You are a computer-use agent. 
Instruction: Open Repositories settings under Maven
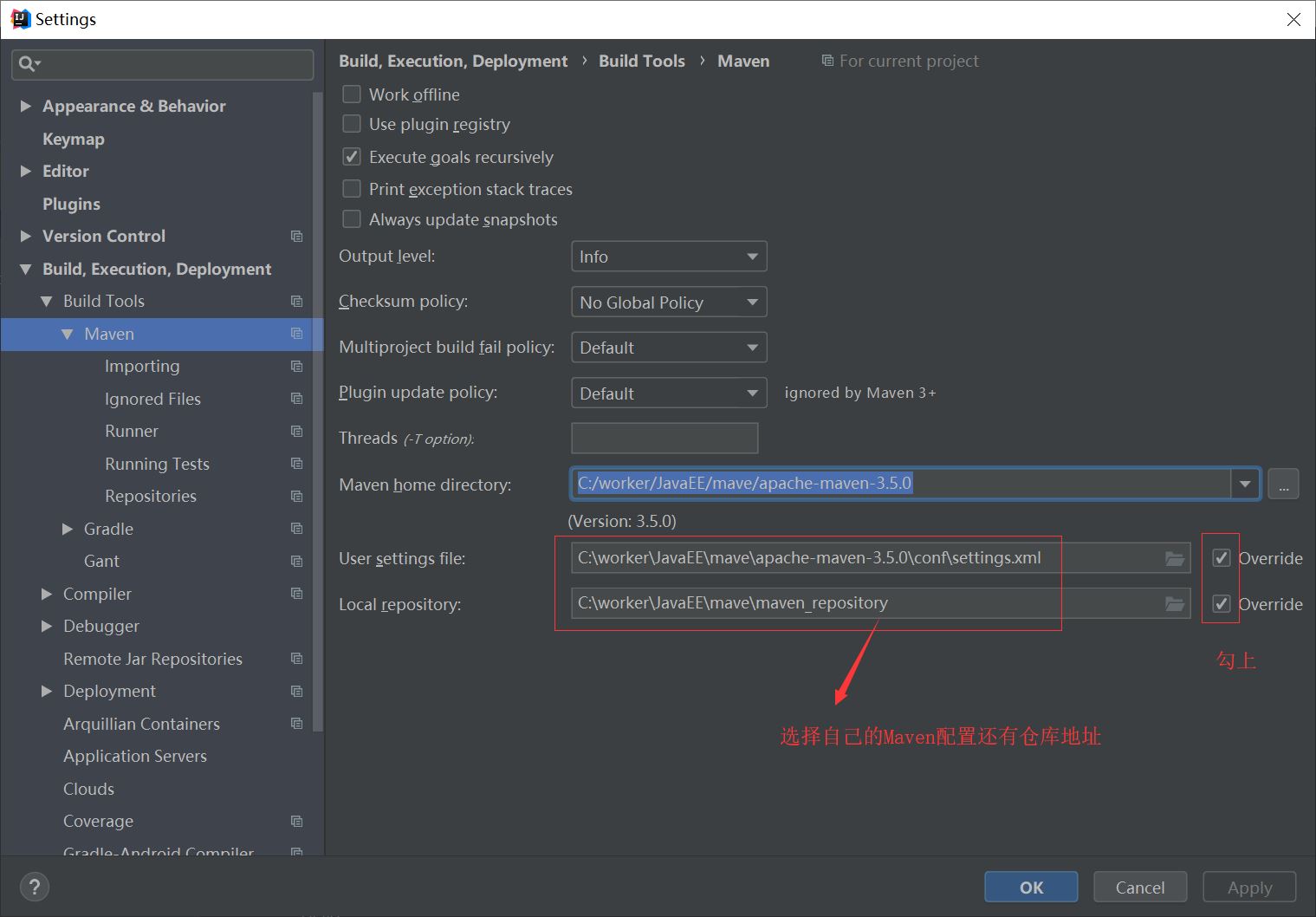click(151, 497)
